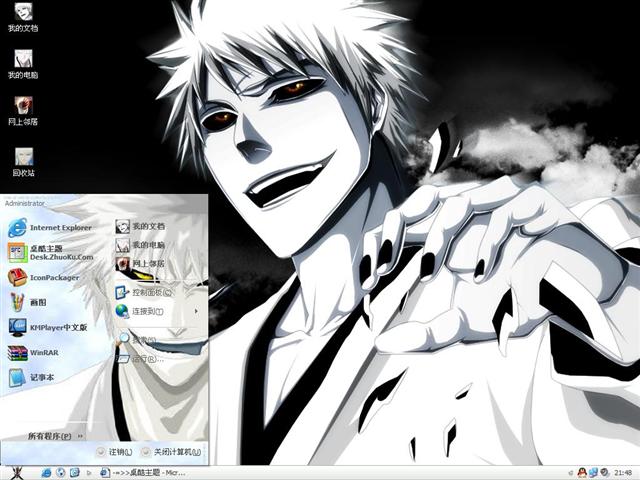The width and height of the screenshot is (640, 480).
Task: Click the globe quick launch icon
Action: pos(60,473)
